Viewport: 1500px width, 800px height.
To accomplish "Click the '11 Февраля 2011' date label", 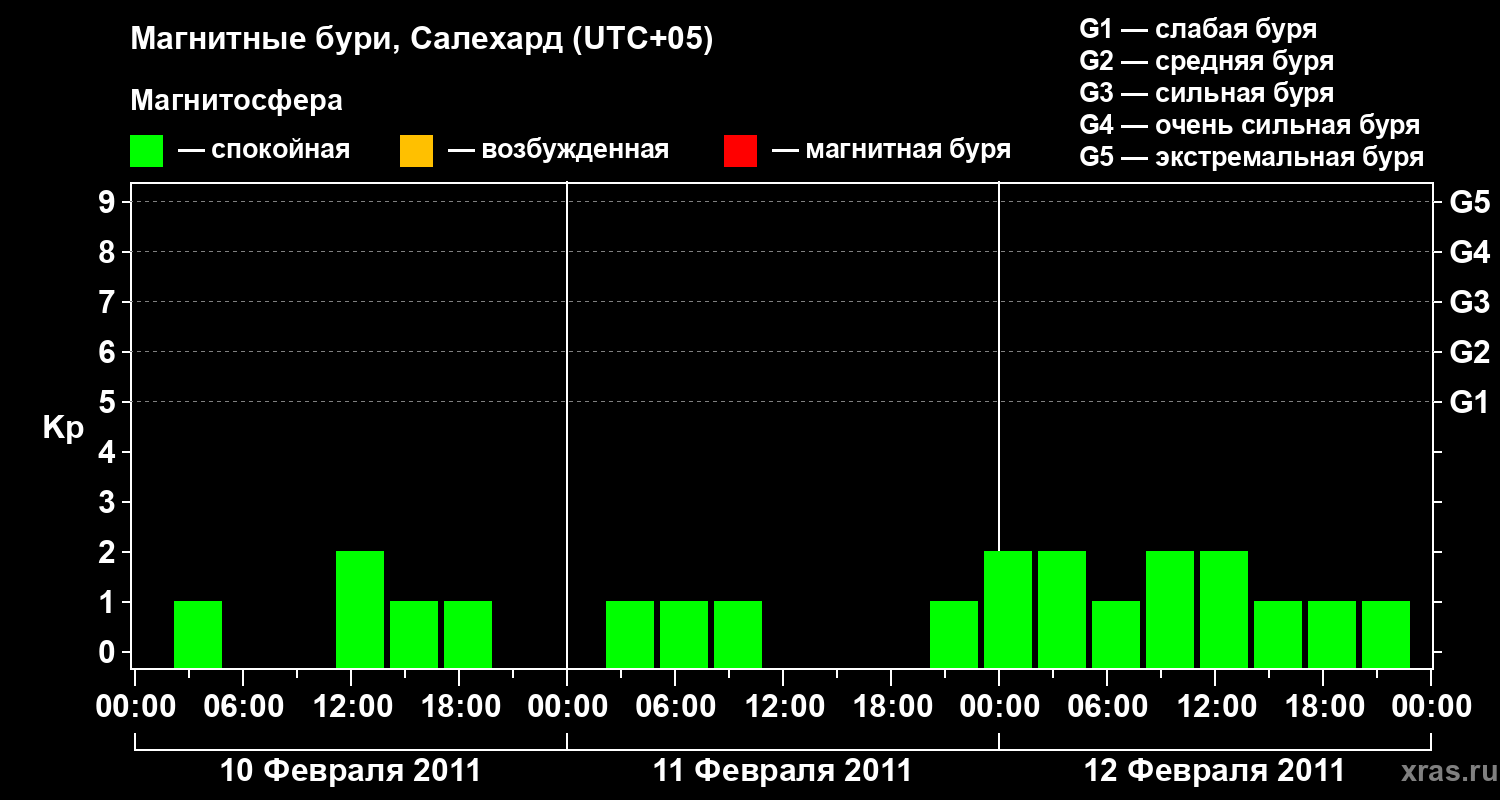I will [783, 771].
